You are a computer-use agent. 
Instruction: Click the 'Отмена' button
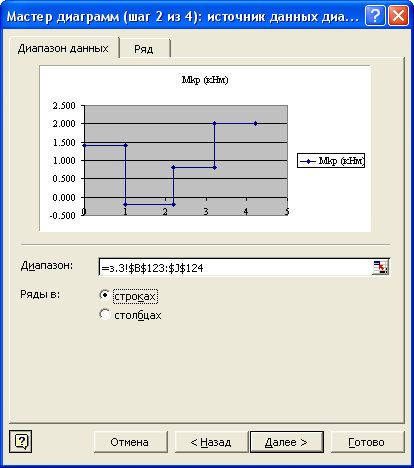[x=130, y=442]
